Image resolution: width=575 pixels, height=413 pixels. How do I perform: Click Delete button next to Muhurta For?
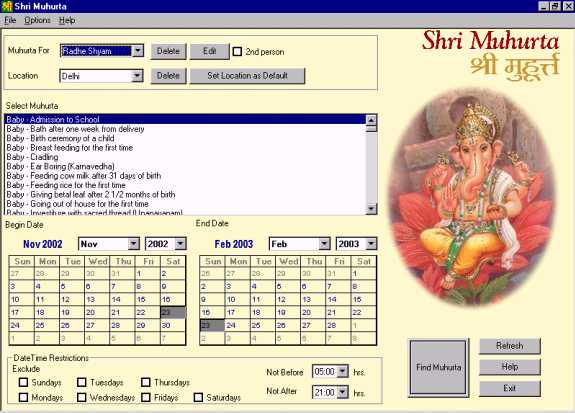point(168,51)
